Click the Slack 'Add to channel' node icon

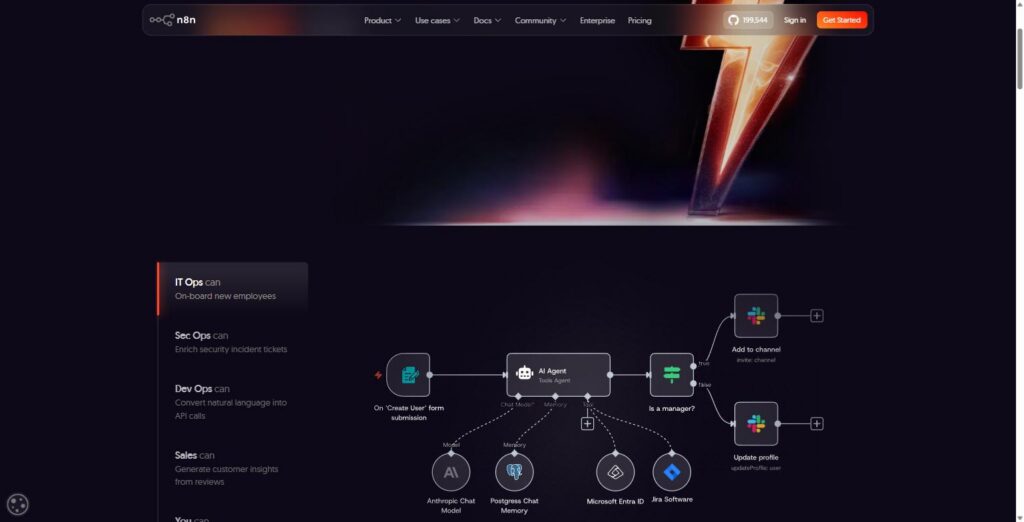coord(756,316)
